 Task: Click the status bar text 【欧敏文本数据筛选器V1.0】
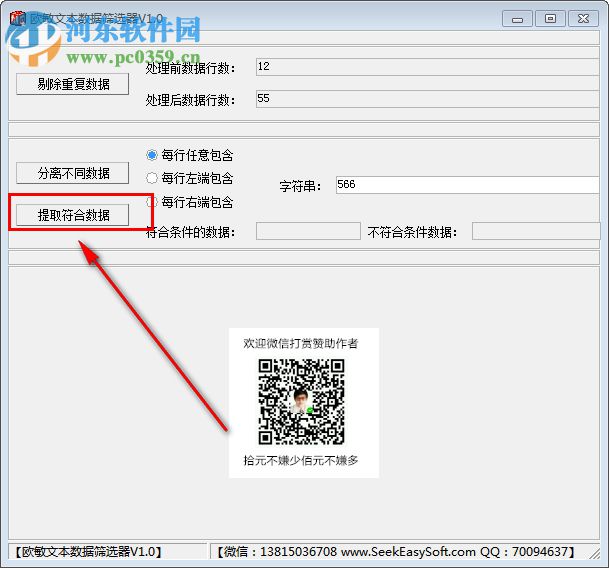click(x=88, y=552)
